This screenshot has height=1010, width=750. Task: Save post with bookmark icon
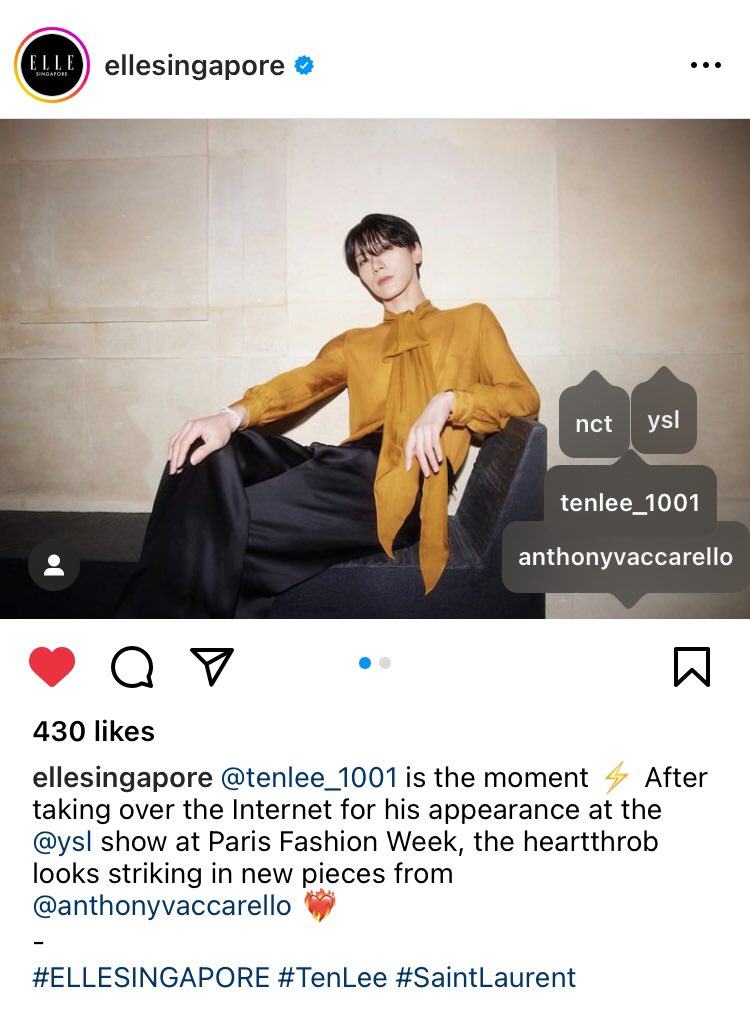tap(691, 667)
